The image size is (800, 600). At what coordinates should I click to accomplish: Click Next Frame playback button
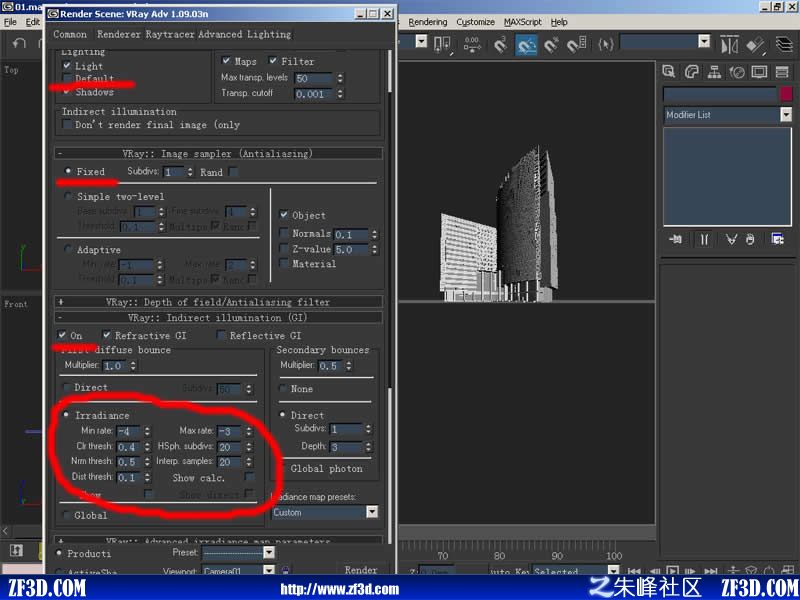point(690,571)
